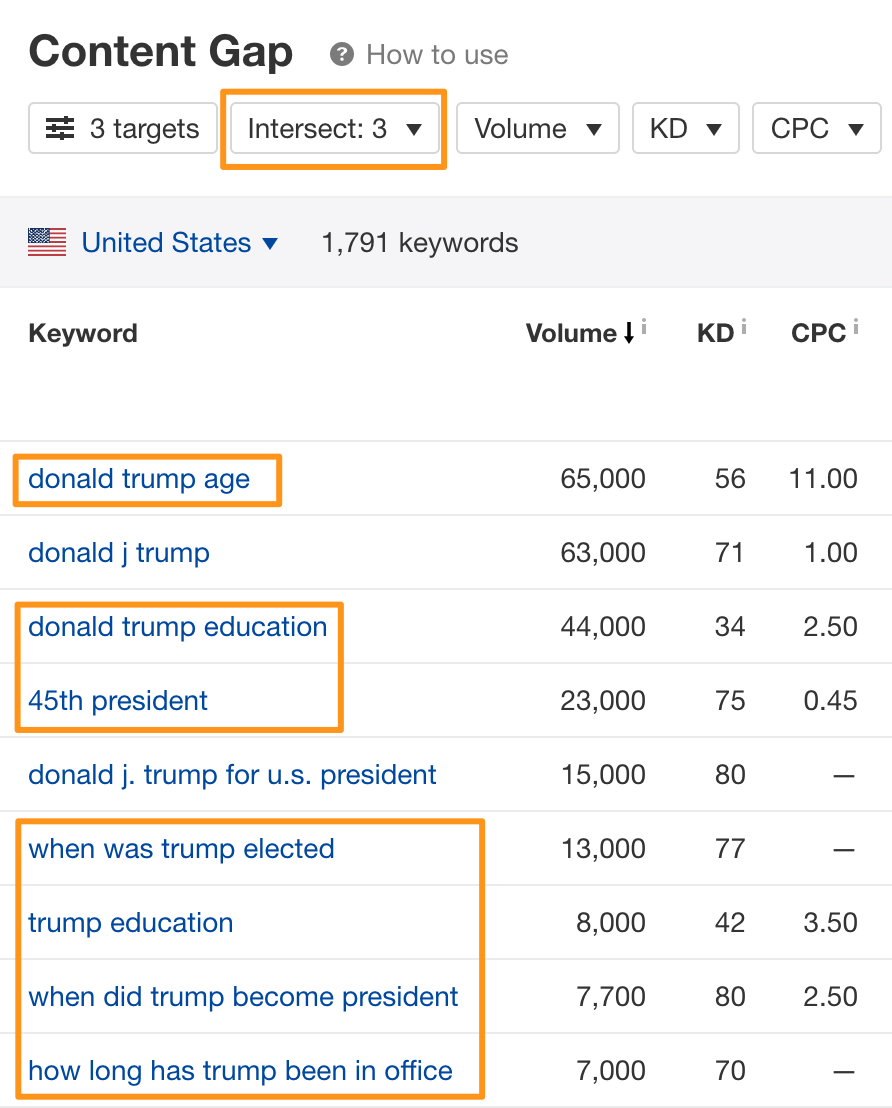Open the keyword trump education
The image size is (892, 1108).
pyautogui.click(x=130, y=922)
